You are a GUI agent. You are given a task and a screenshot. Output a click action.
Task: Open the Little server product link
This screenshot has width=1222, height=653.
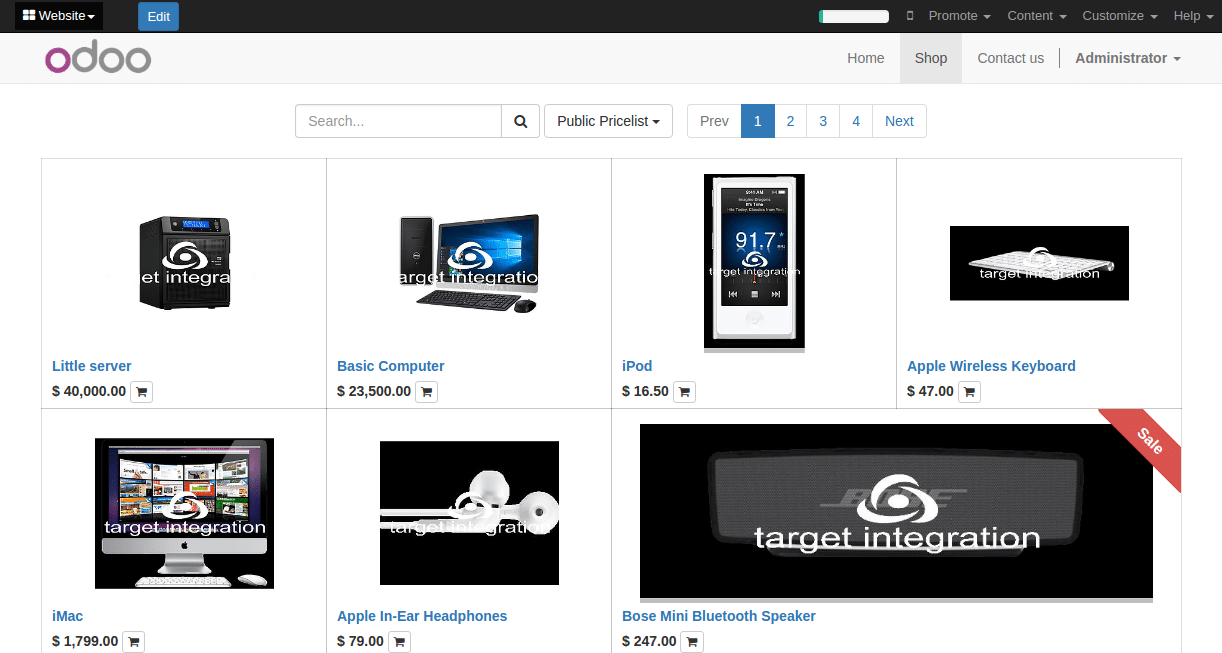91,366
